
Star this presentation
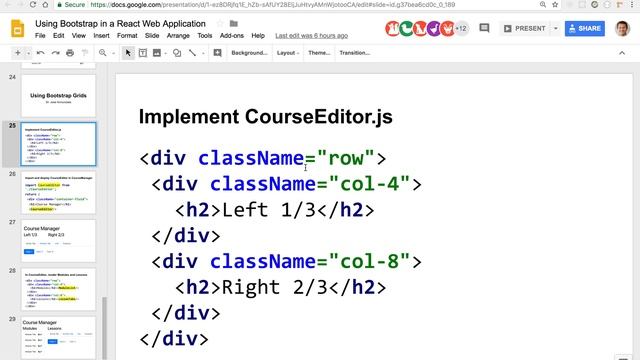click(220, 24)
